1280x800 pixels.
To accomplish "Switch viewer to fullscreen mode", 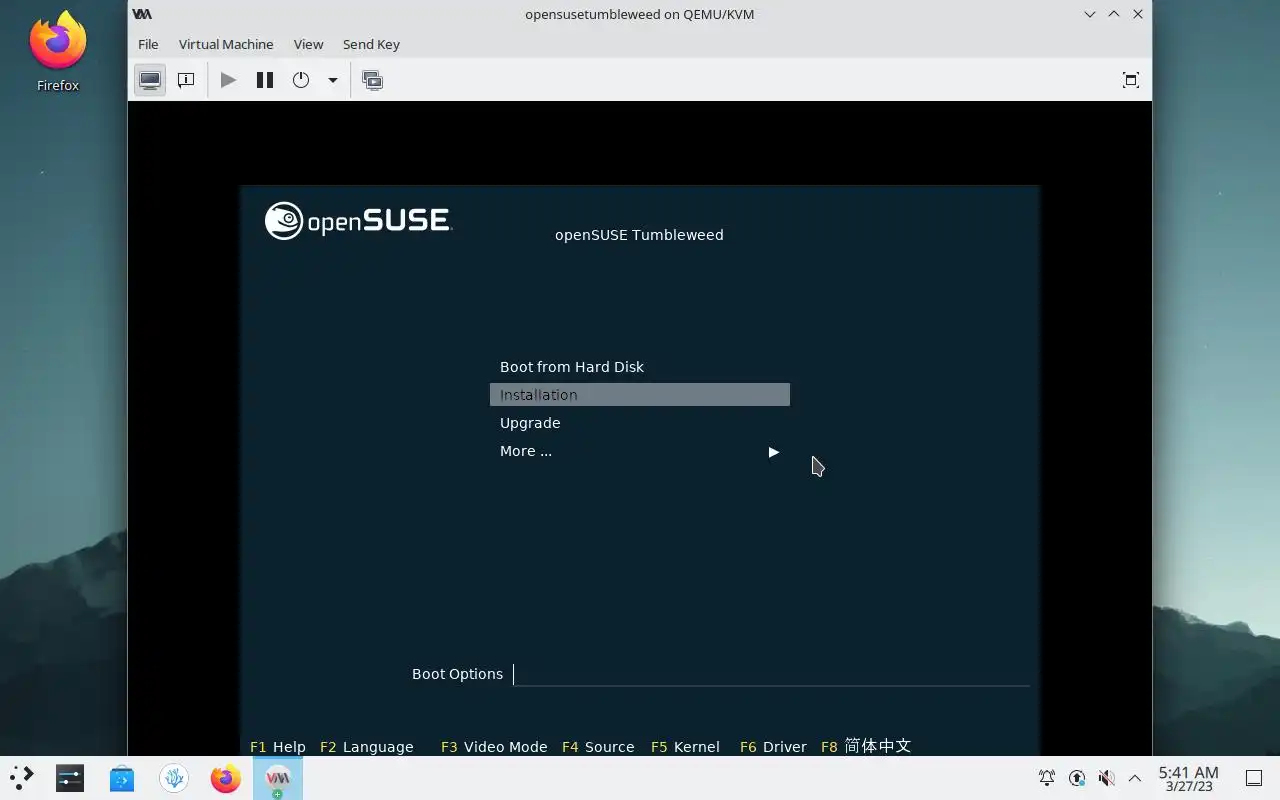I will click(x=1131, y=80).
